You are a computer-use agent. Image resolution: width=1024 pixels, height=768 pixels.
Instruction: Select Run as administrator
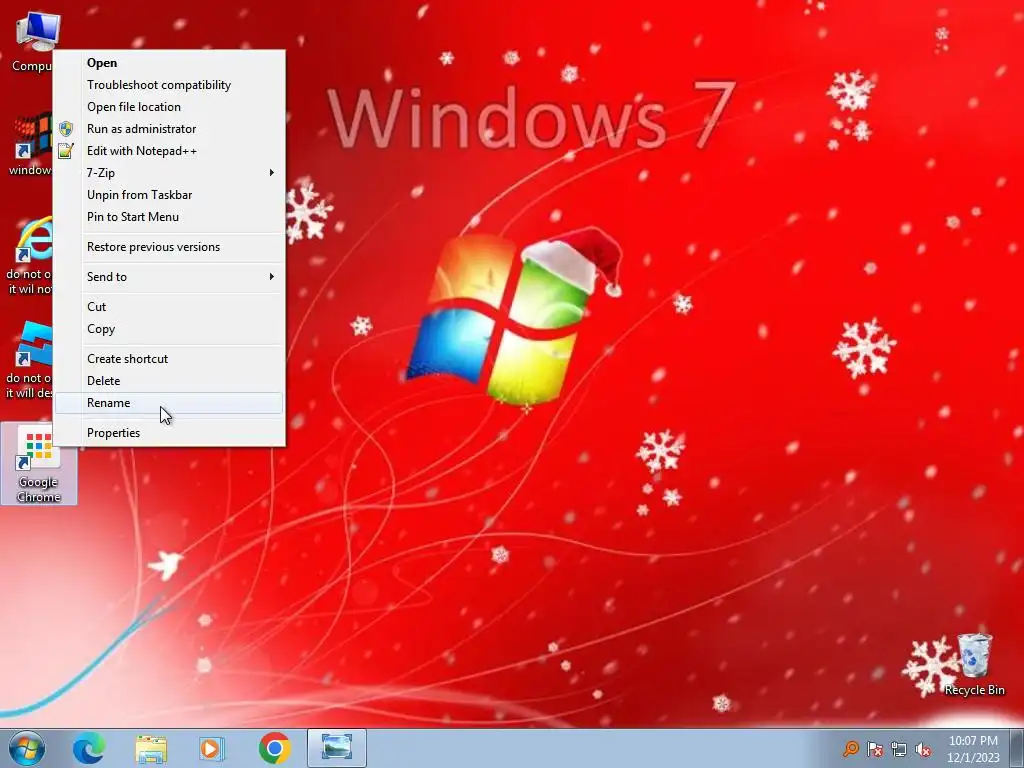tap(168, 129)
